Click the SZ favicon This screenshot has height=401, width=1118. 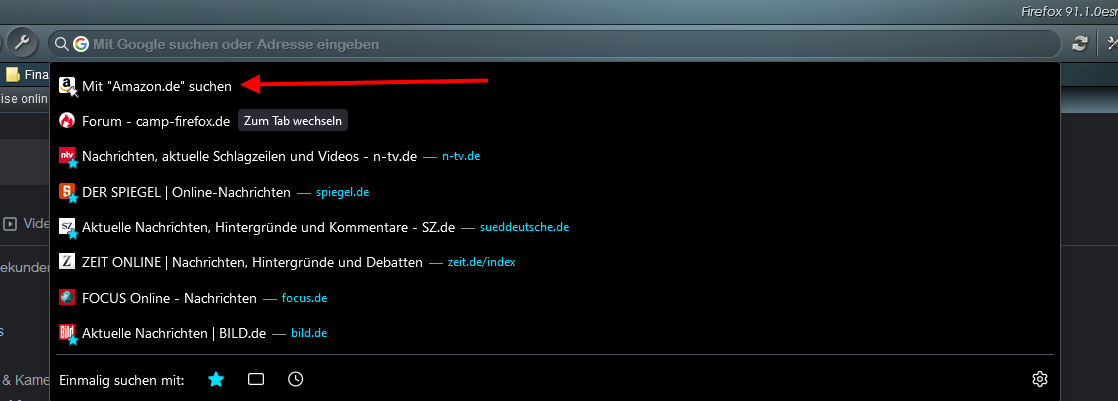(x=68, y=228)
